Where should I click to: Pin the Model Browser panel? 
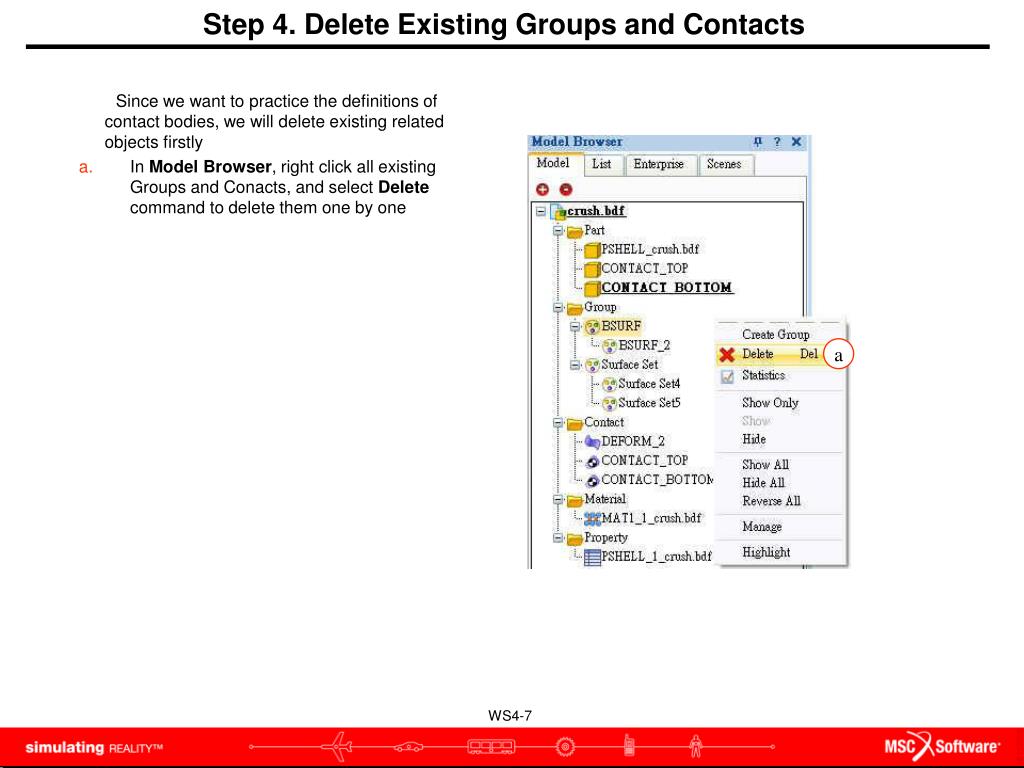point(758,142)
